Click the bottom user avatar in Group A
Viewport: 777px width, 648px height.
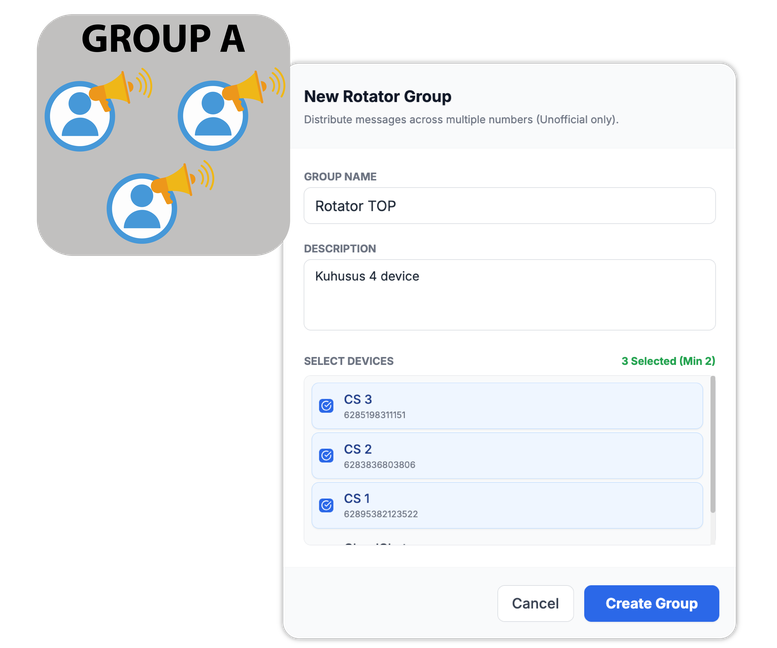tap(141, 207)
